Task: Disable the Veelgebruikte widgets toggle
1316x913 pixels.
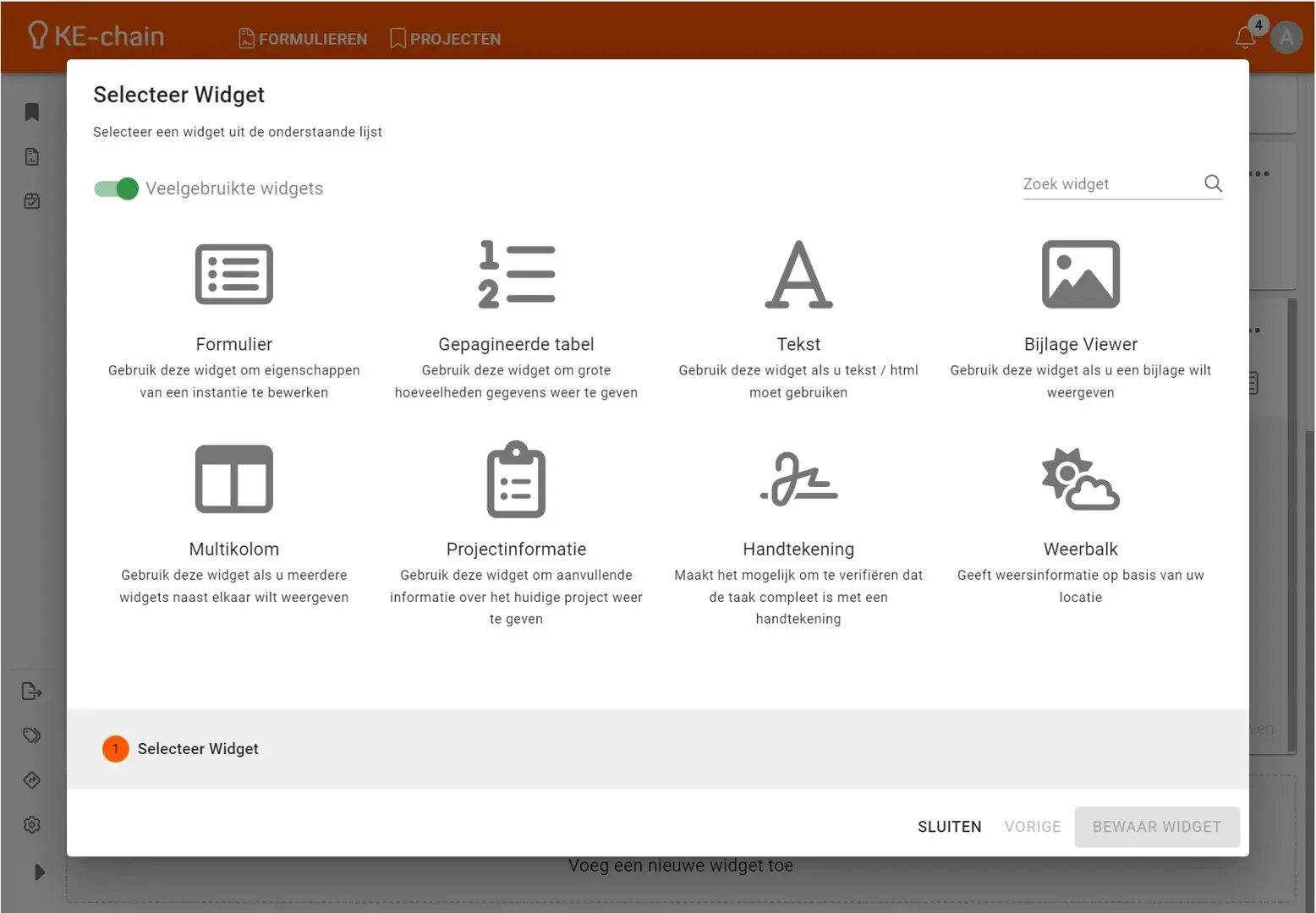Action: (x=117, y=189)
